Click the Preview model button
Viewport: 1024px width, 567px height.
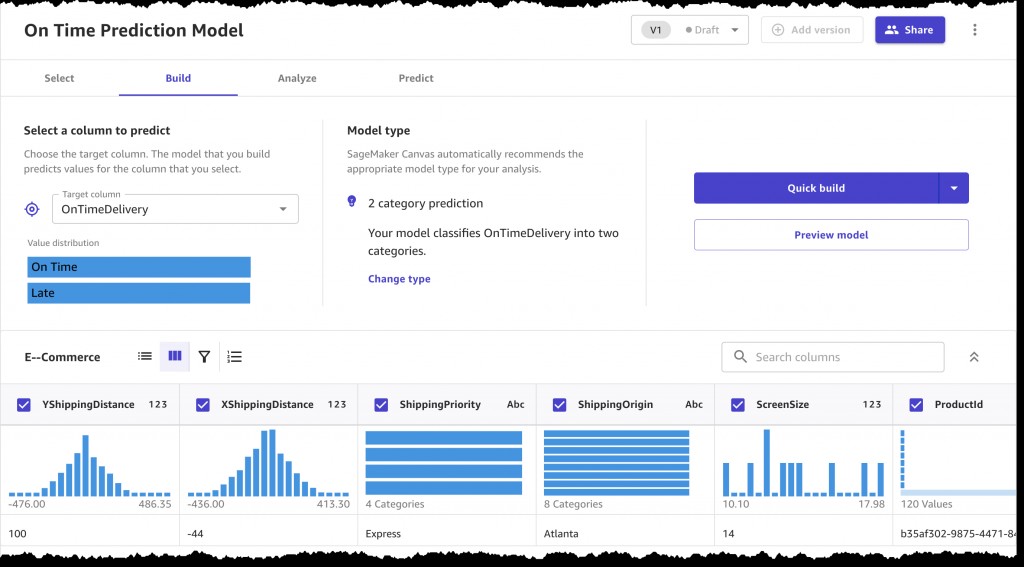831,235
